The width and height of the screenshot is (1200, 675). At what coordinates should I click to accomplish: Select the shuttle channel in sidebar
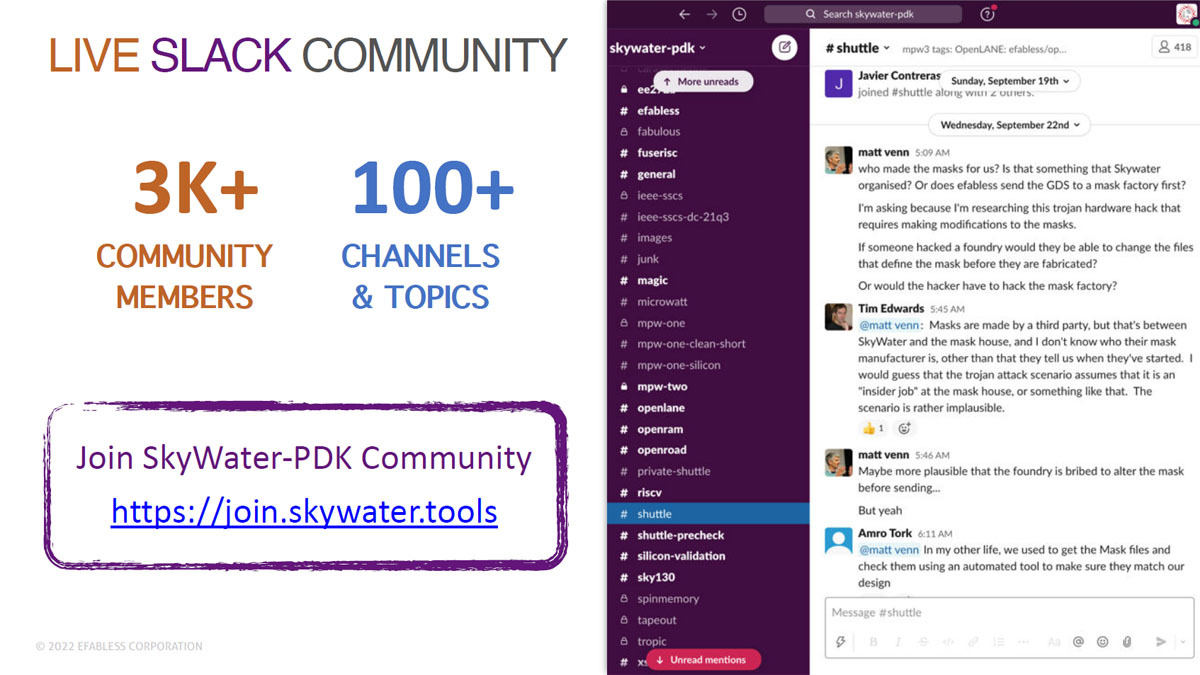[708, 514]
